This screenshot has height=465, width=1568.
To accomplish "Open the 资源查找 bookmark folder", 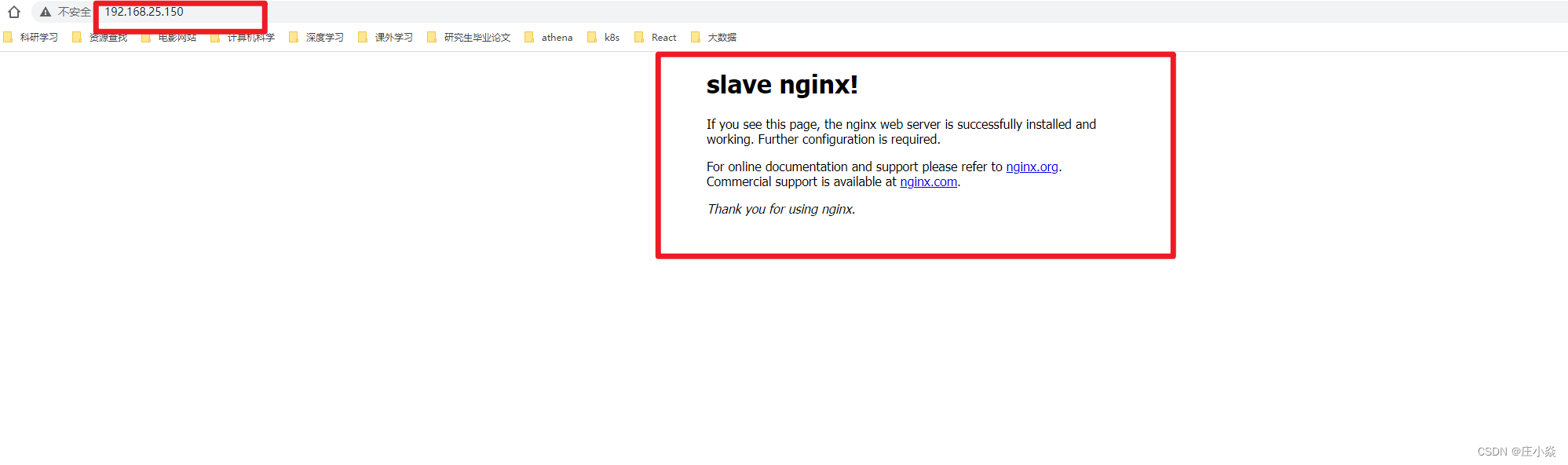I will click(x=100, y=37).
